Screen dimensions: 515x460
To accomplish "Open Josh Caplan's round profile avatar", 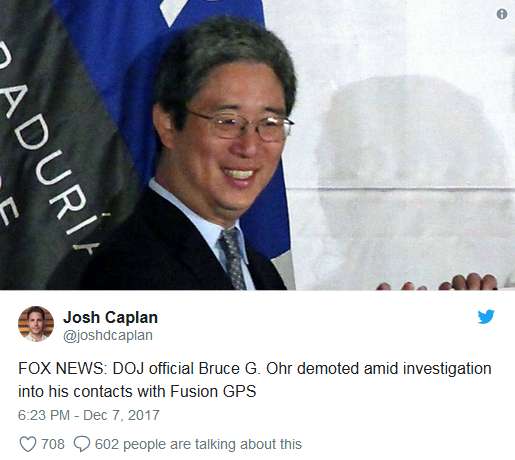I will point(36,324).
